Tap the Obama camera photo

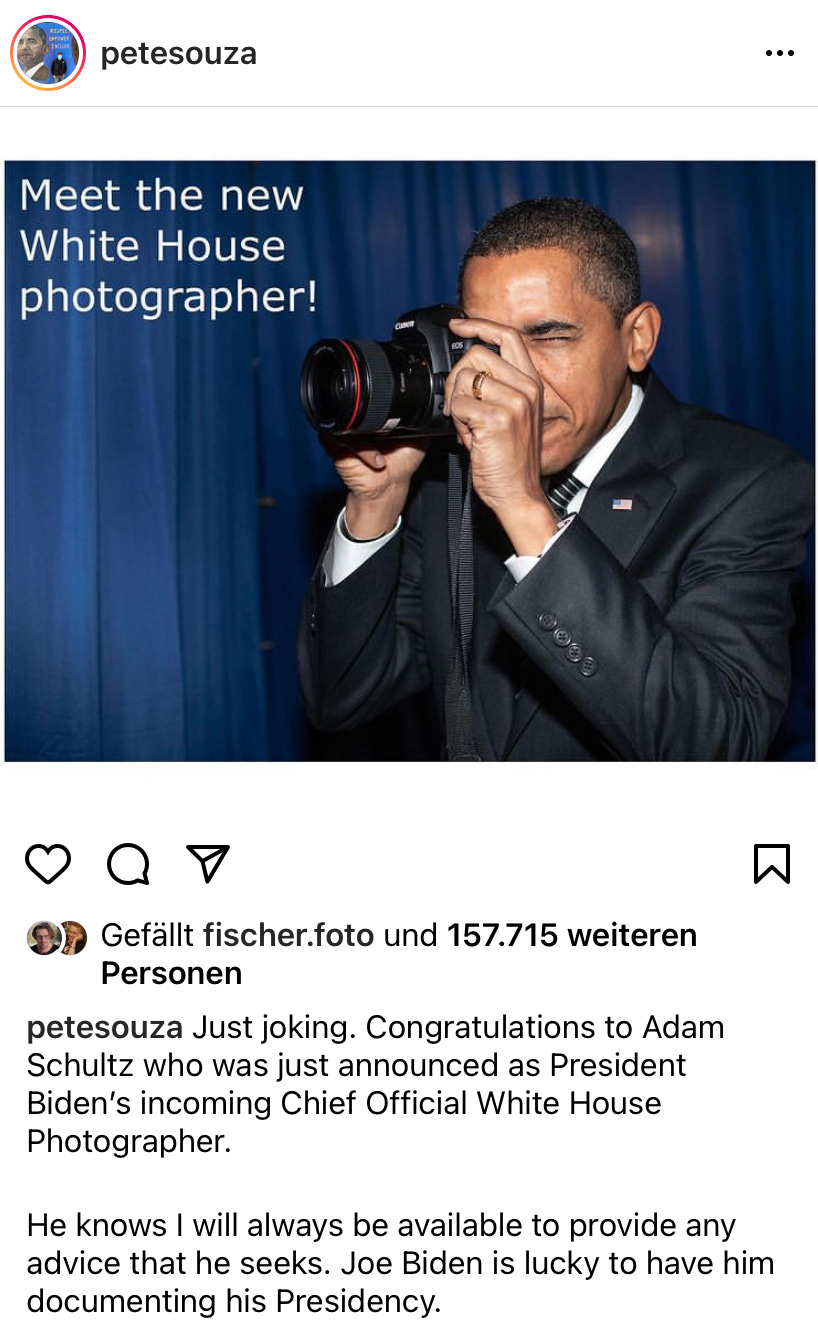tap(409, 461)
